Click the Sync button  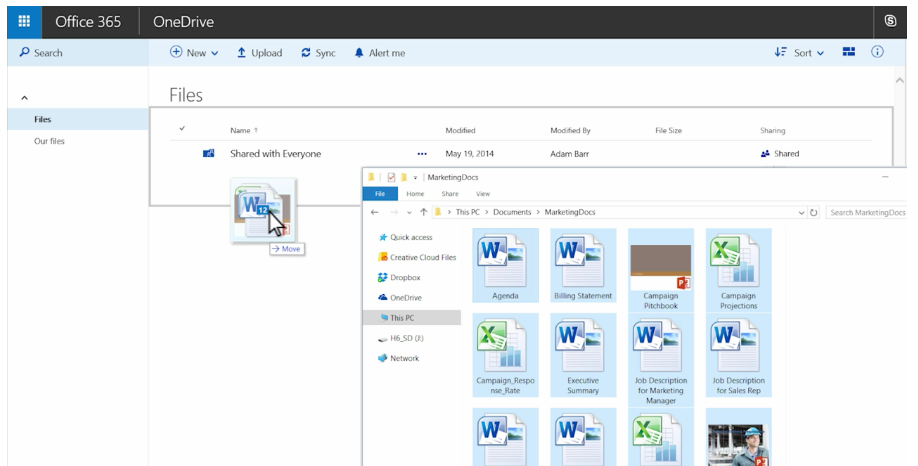pyautogui.click(x=318, y=53)
